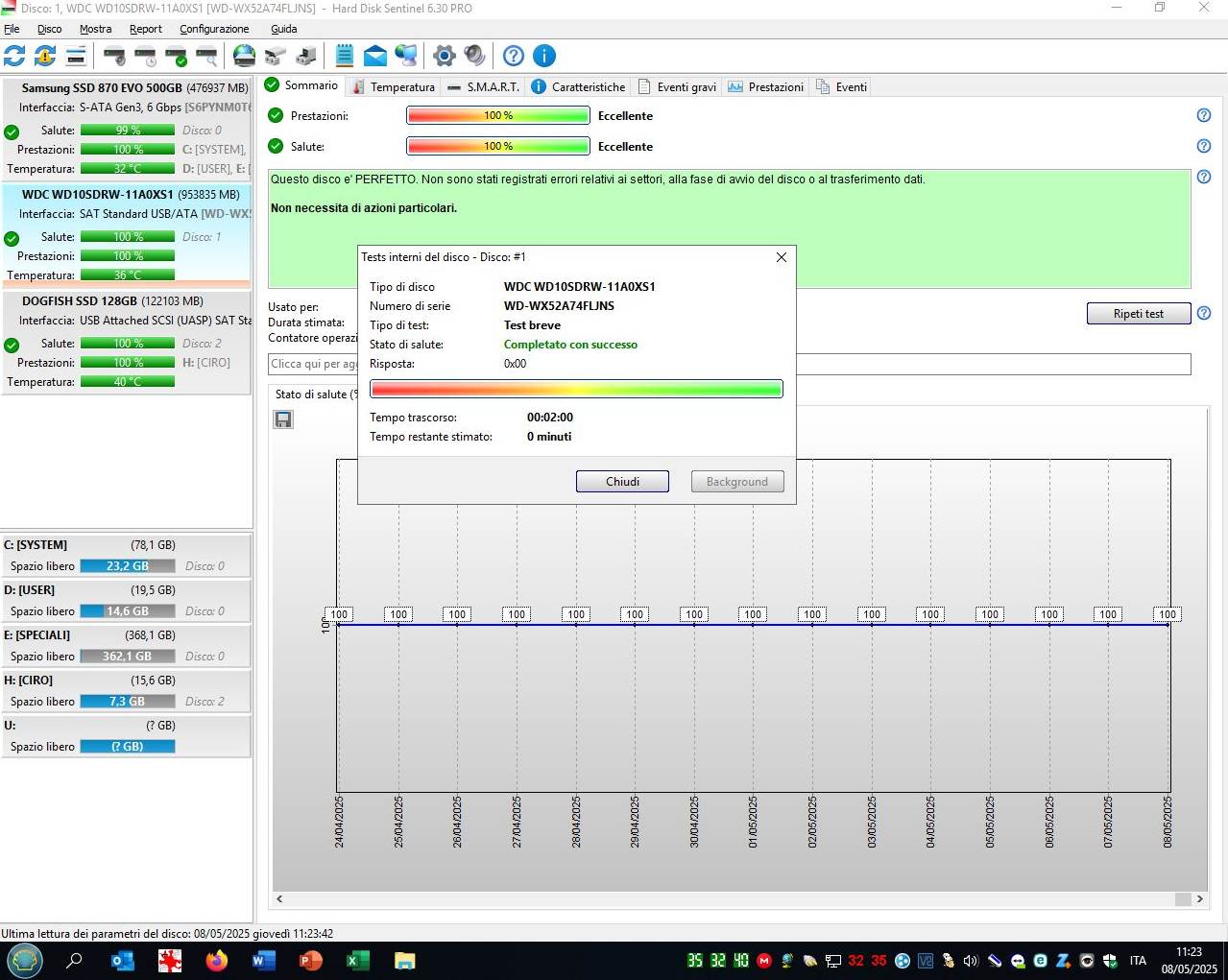The width and height of the screenshot is (1228, 980).
Task: Click the taskbar search magnifier
Action: 74,960
